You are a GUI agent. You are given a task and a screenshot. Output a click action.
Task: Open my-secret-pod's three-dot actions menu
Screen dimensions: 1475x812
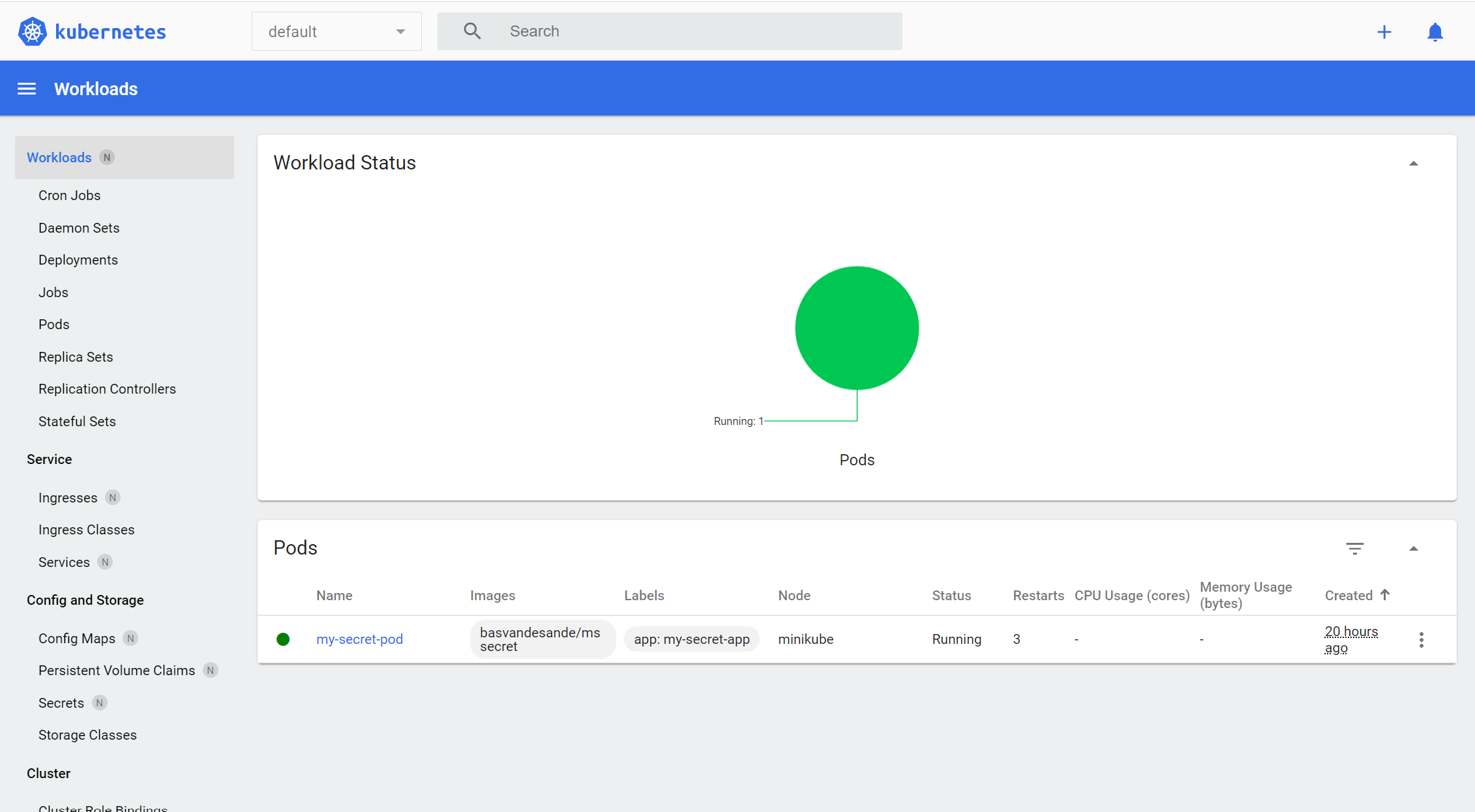(1421, 639)
